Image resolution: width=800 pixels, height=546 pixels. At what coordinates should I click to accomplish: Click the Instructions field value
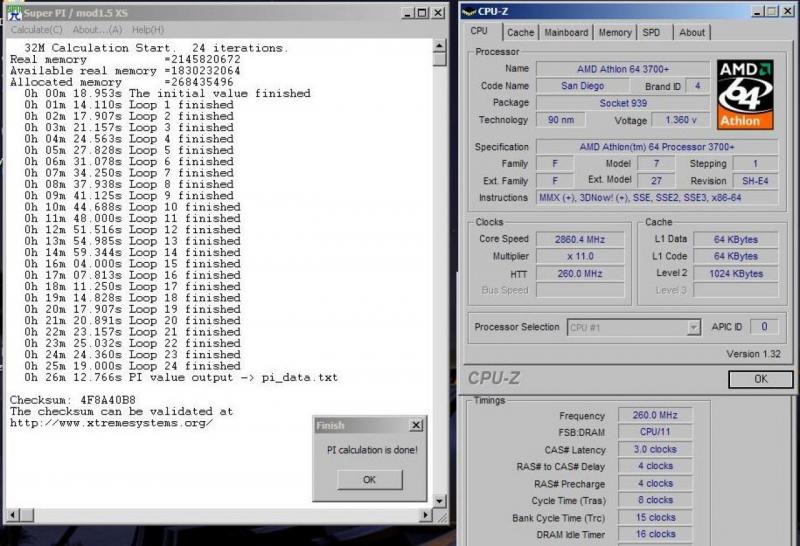pyautogui.click(x=657, y=197)
